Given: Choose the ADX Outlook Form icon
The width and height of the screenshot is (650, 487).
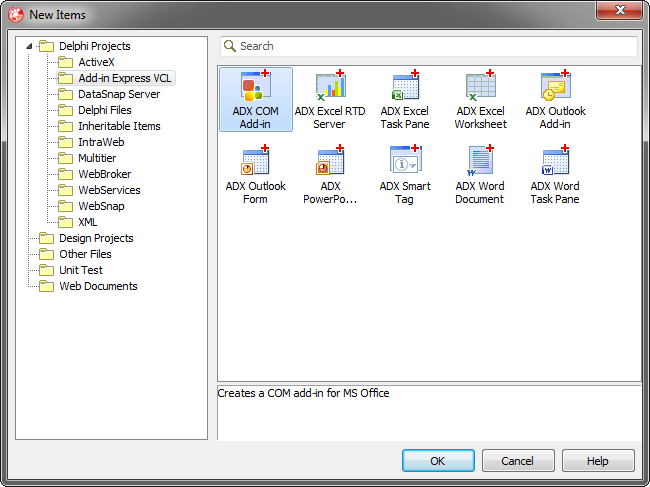Looking at the screenshot, I should tap(255, 160).
